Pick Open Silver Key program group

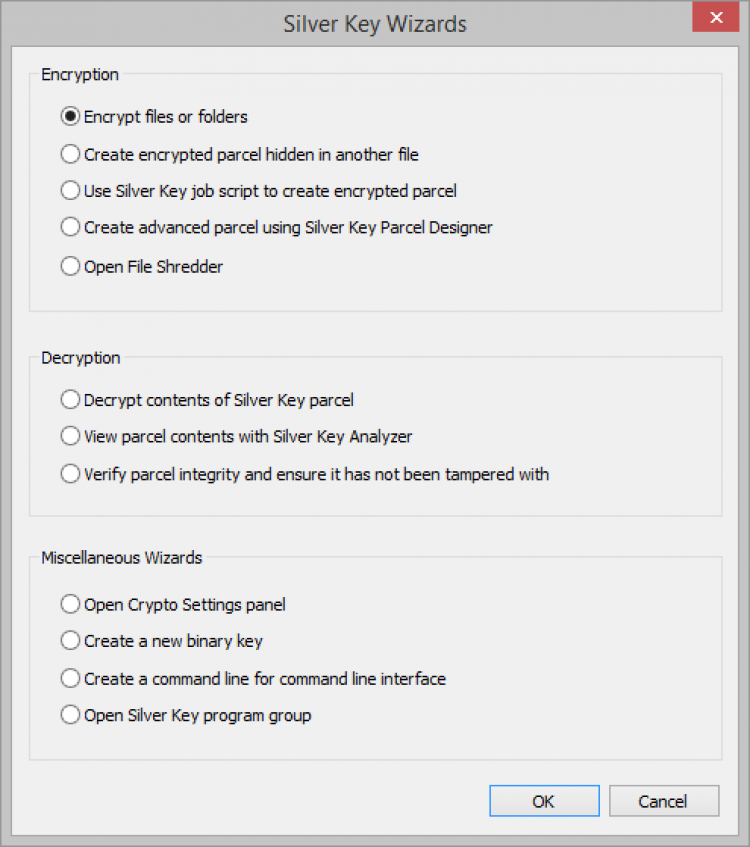coord(70,715)
